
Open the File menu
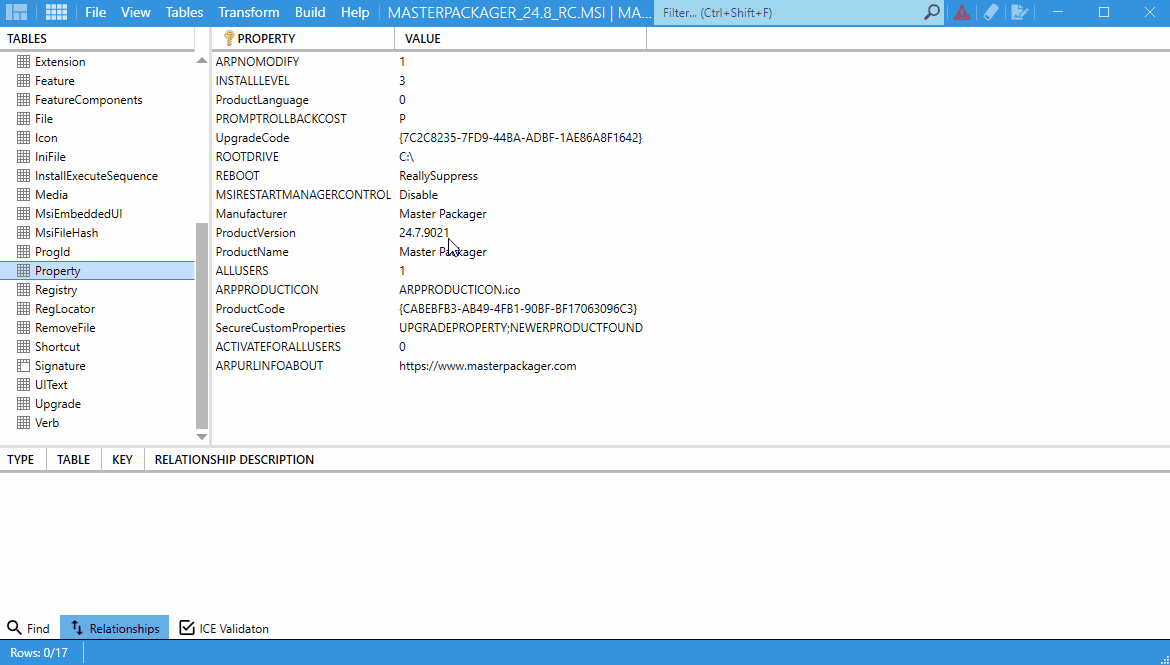(96, 12)
